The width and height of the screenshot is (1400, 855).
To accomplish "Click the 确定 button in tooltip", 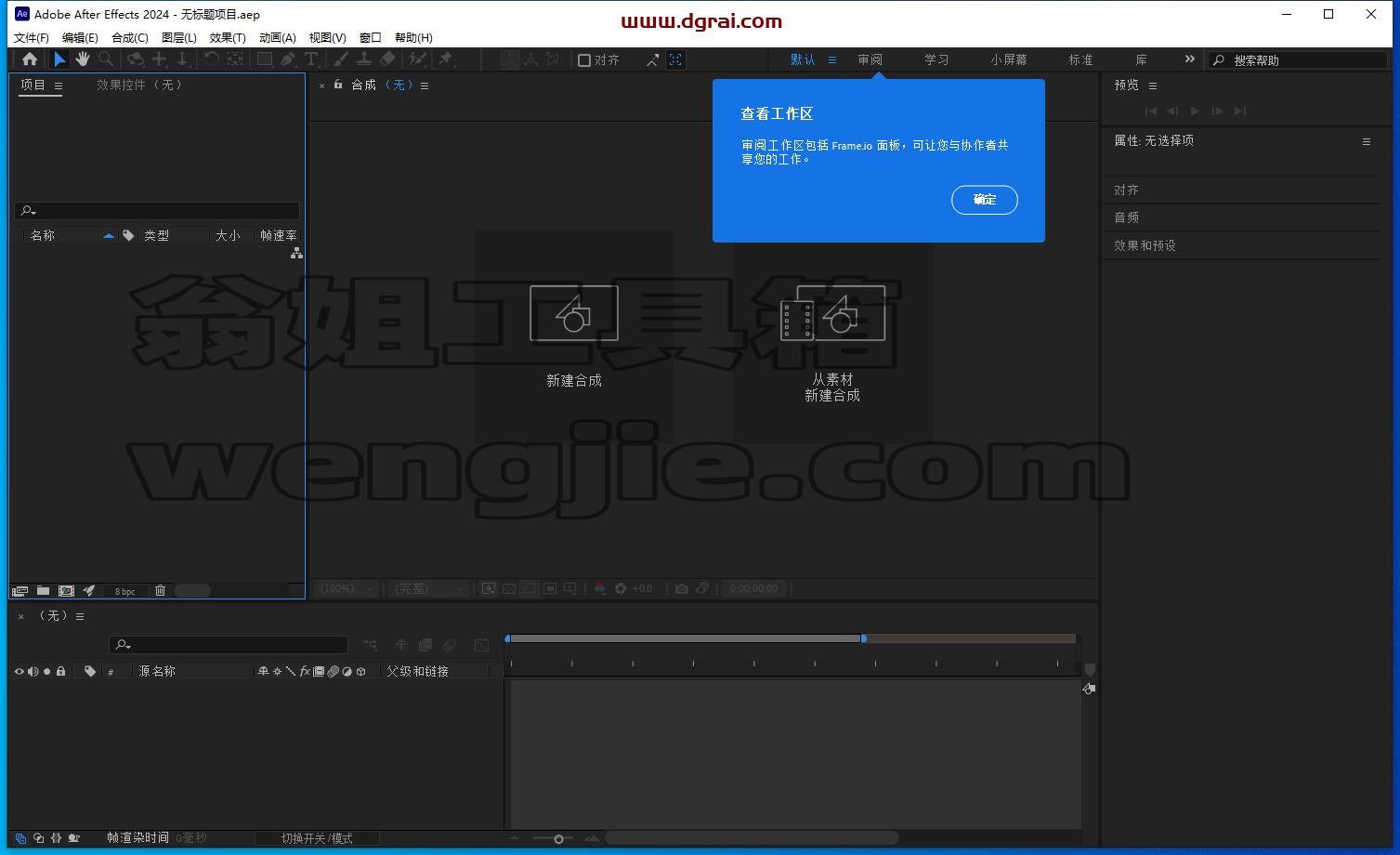I will 985,200.
